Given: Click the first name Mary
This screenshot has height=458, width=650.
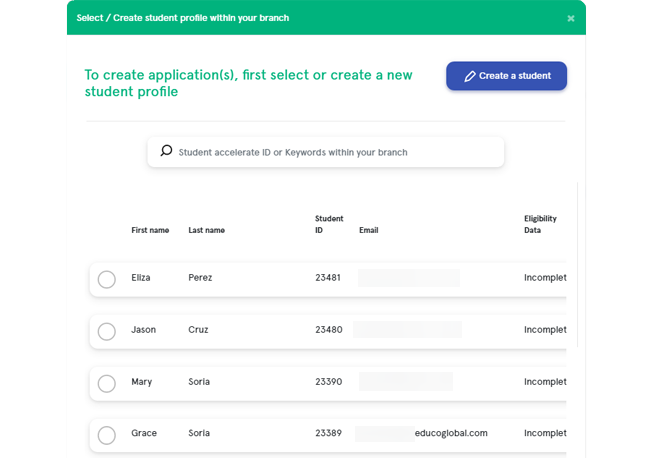Looking at the screenshot, I should coord(141,382).
